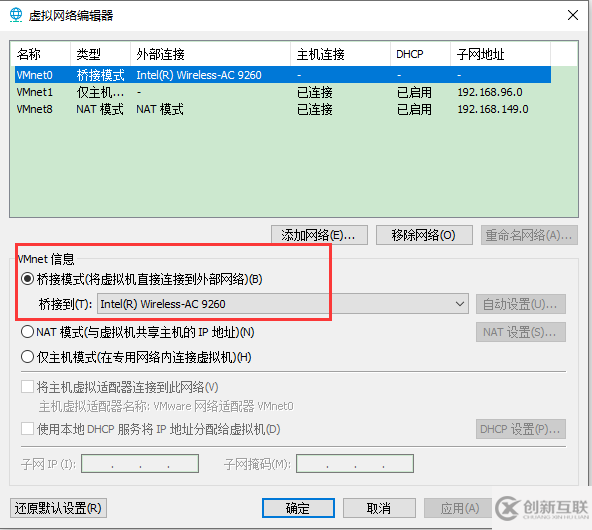Click NAT 设置(S) button
The height and width of the screenshot is (530, 592).
click(521, 332)
